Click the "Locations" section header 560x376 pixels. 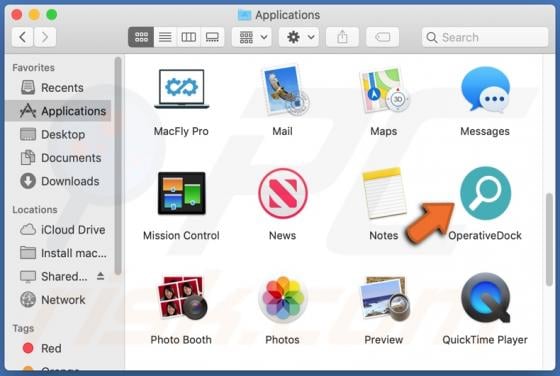click(35, 210)
